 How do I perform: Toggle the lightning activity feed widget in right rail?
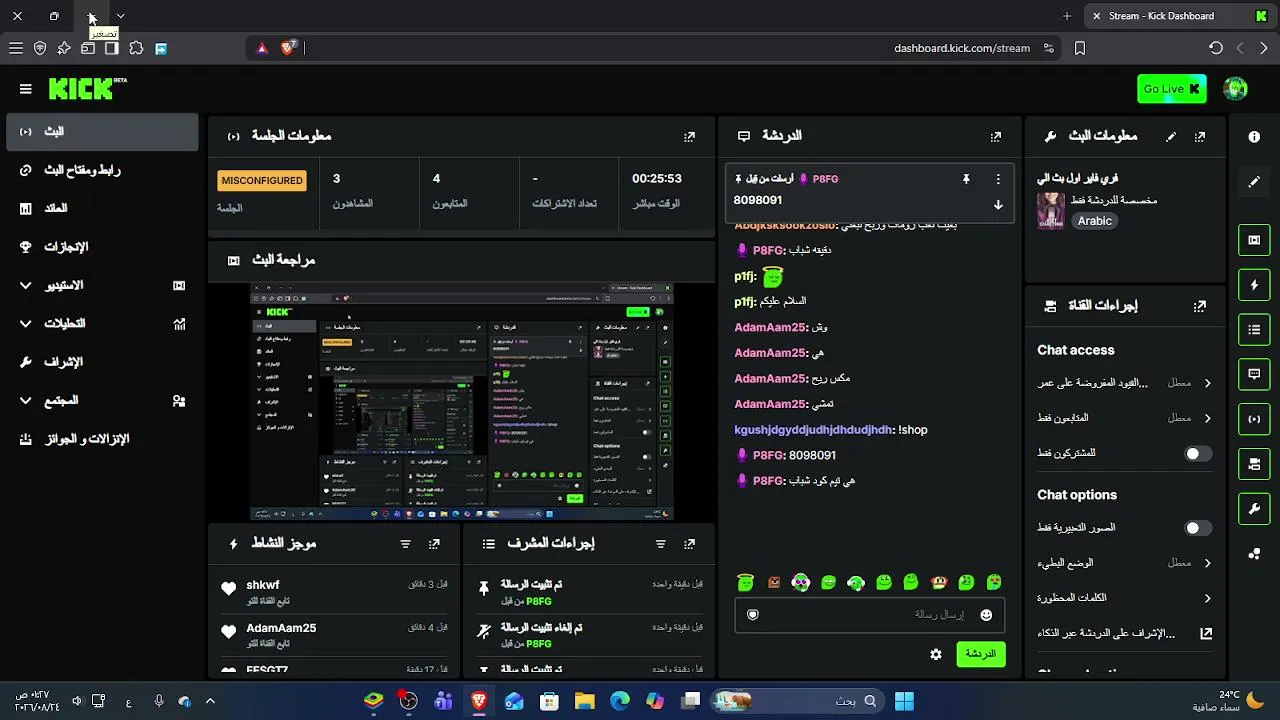coord(1254,285)
